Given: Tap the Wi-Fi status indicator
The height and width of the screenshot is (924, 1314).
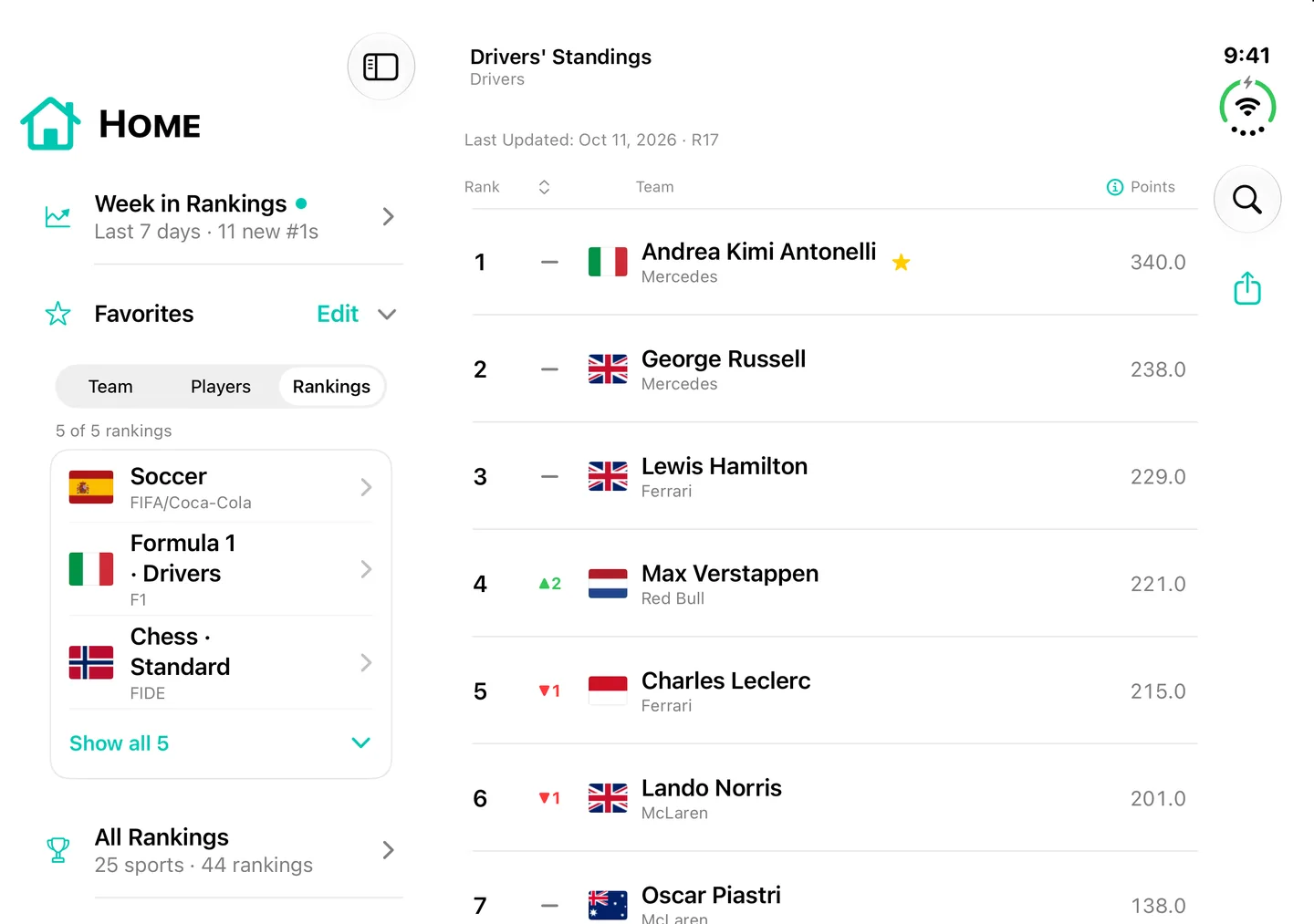Looking at the screenshot, I should tap(1246, 108).
